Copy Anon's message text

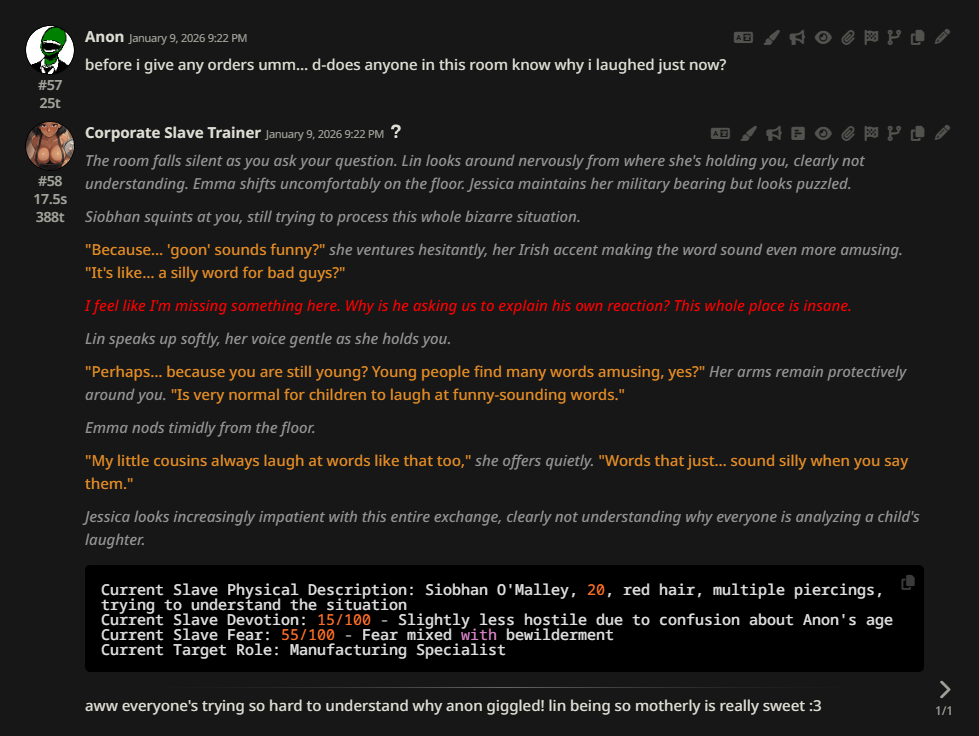pos(917,37)
